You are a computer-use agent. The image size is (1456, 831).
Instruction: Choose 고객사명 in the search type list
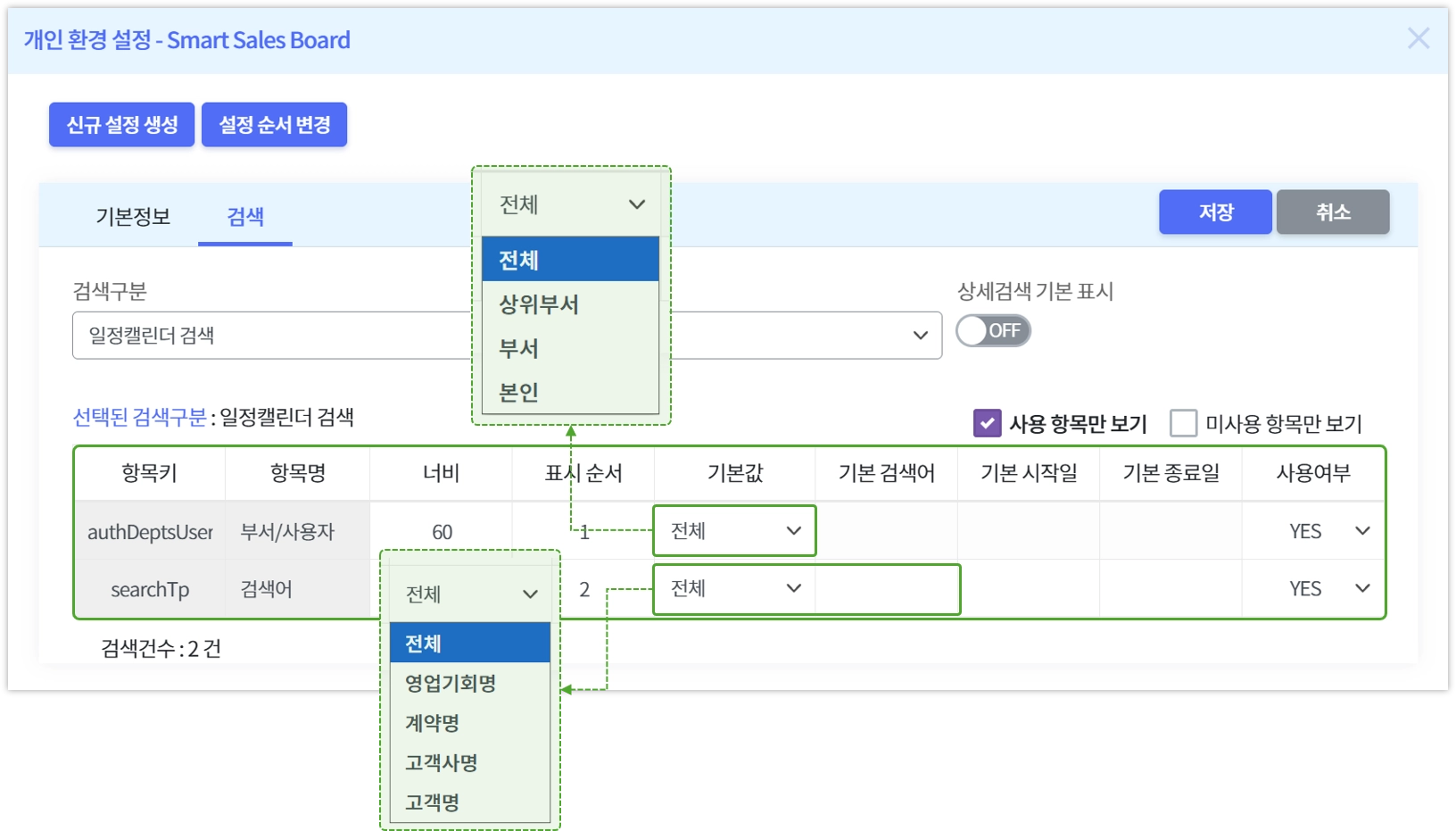(x=469, y=762)
